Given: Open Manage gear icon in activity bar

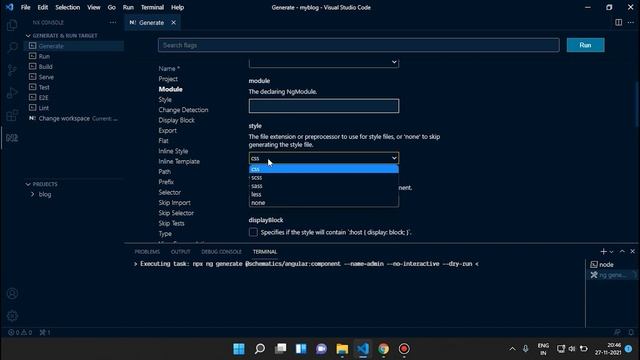Looking at the screenshot, I should 12,316.
